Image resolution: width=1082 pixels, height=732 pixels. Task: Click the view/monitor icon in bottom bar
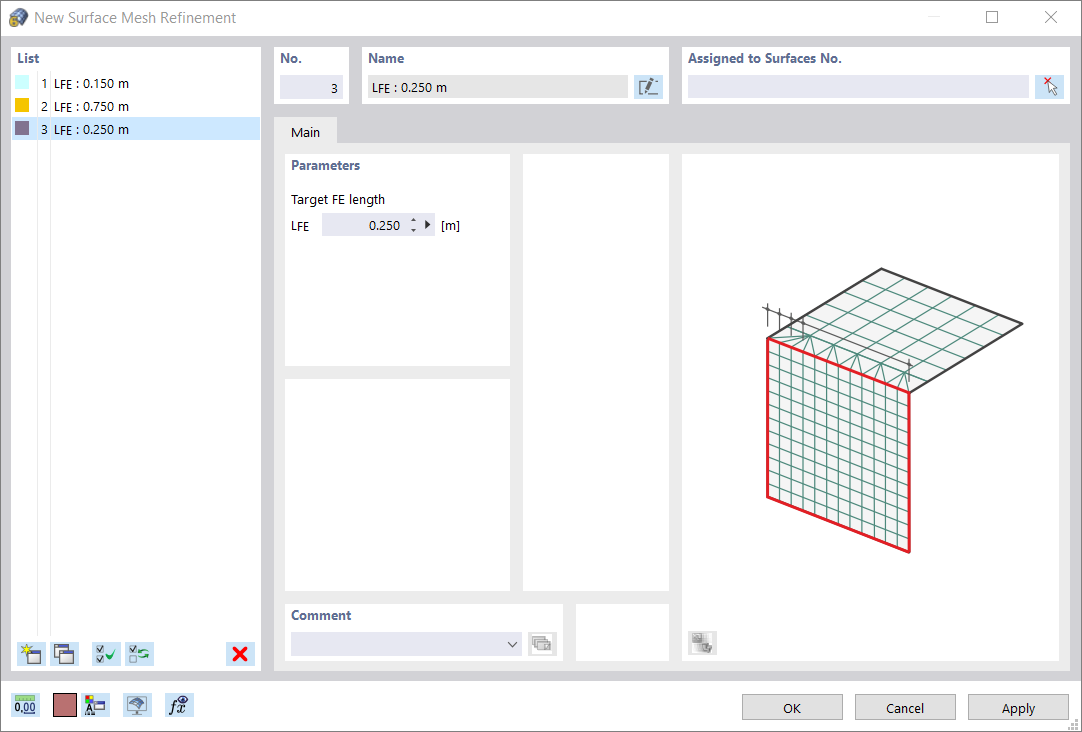[x=137, y=705]
